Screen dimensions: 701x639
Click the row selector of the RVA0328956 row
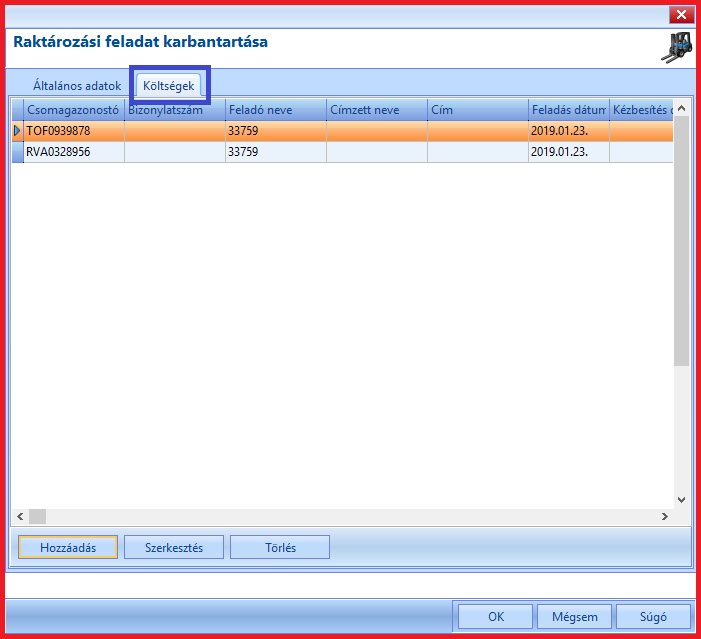17,152
